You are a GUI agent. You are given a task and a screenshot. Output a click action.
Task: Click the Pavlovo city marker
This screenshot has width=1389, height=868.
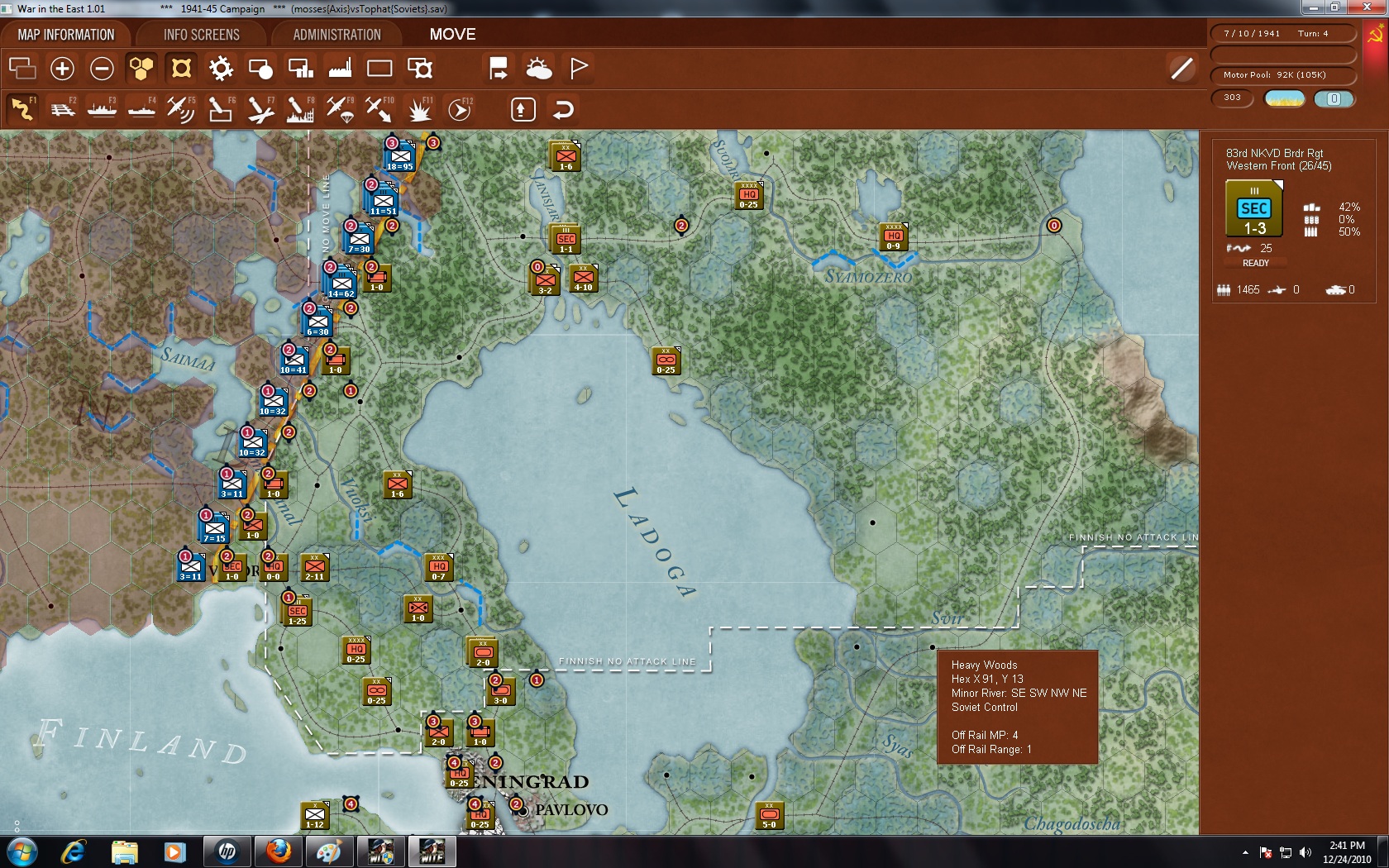pos(522,811)
